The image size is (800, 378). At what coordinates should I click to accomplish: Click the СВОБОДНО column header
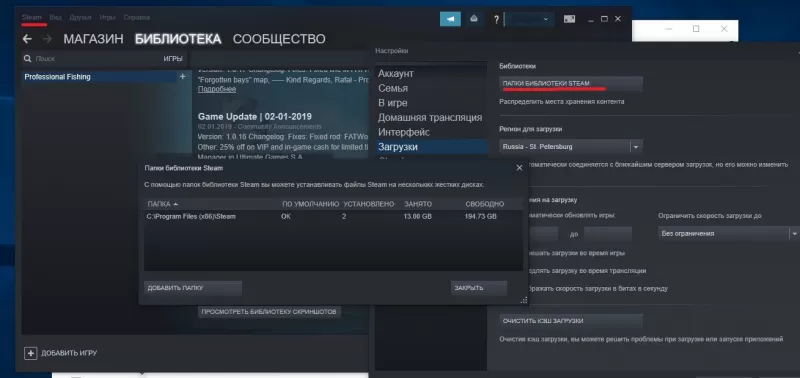coord(485,204)
